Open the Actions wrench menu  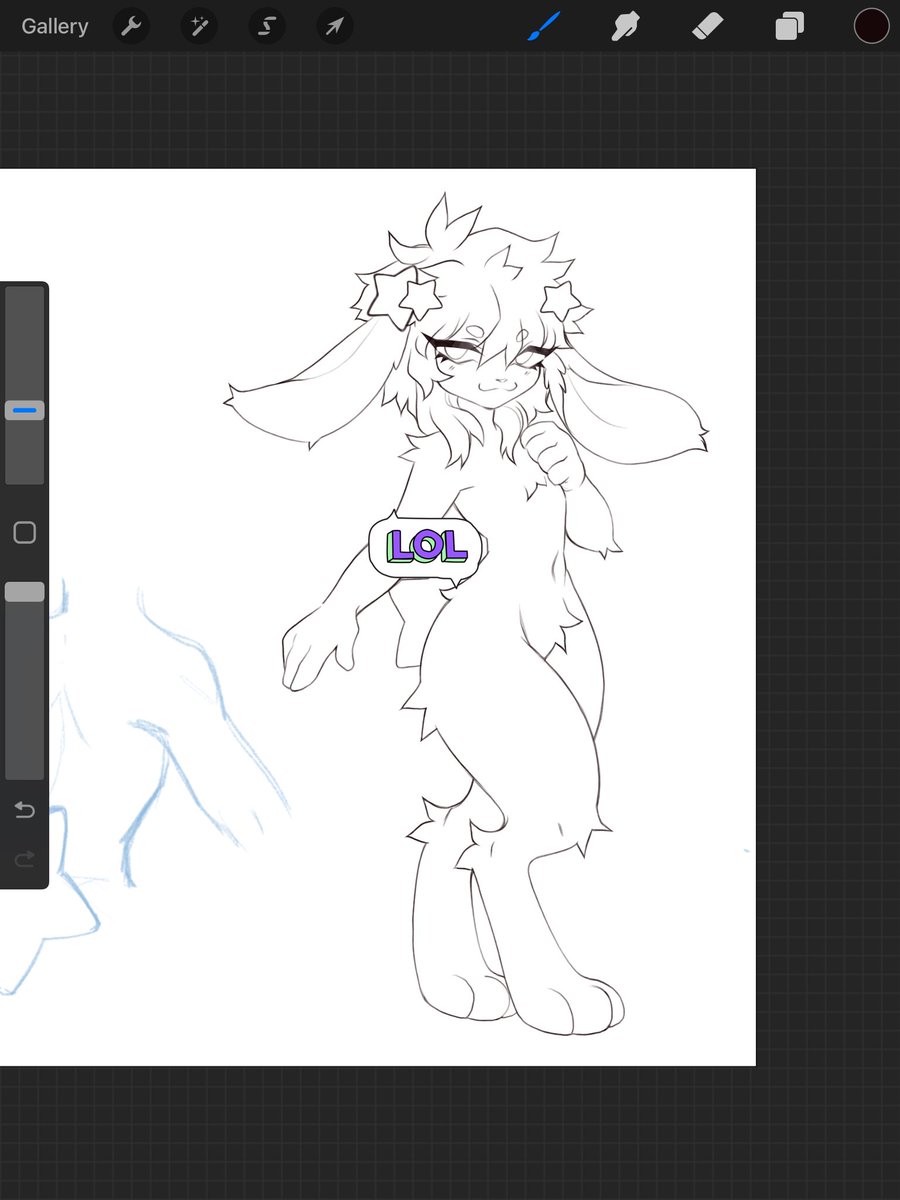coord(131,26)
